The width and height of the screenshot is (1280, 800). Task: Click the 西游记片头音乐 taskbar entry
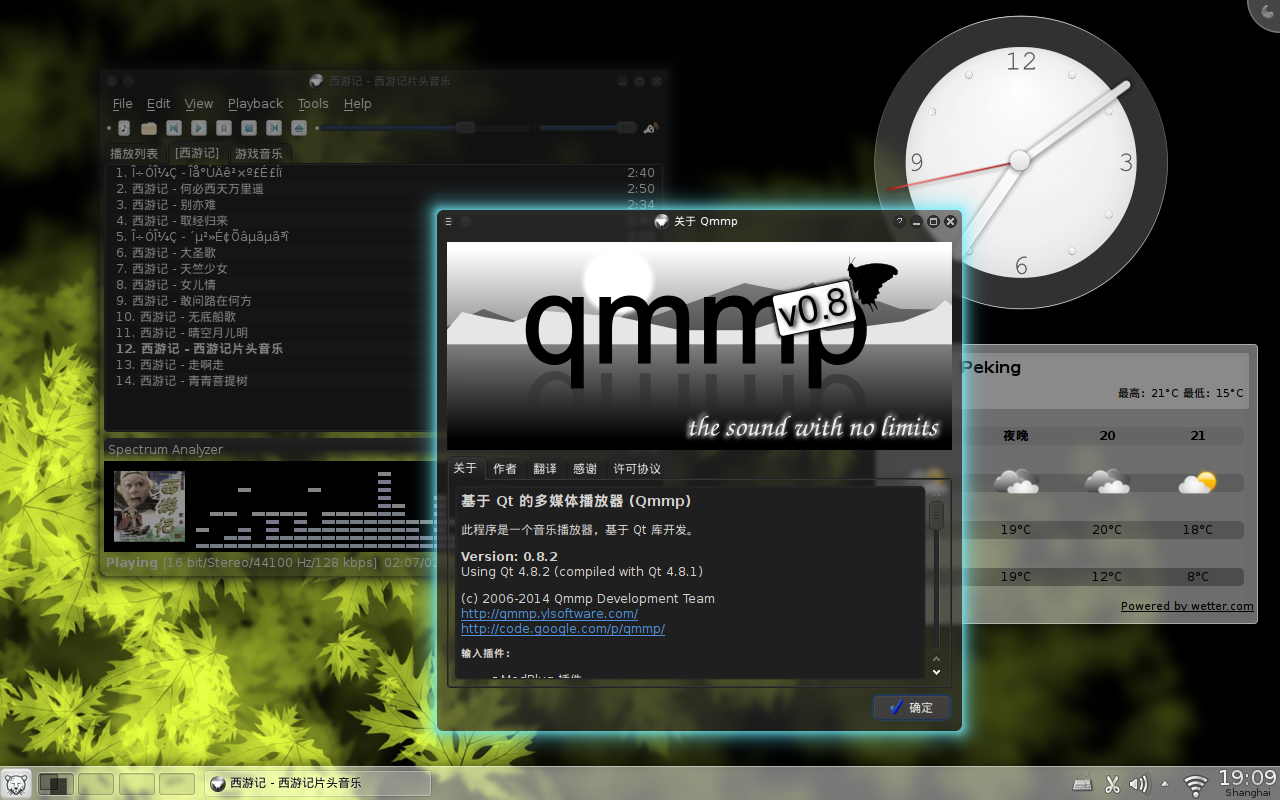pos(317,784)
